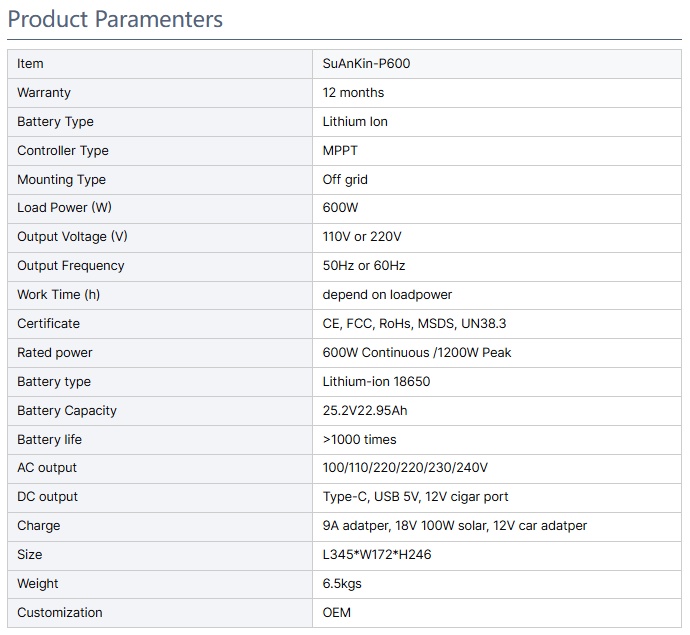This screenshot has width=690, height=635.
Task: Click the 'Off grid' value
Action: coord(345,180)
